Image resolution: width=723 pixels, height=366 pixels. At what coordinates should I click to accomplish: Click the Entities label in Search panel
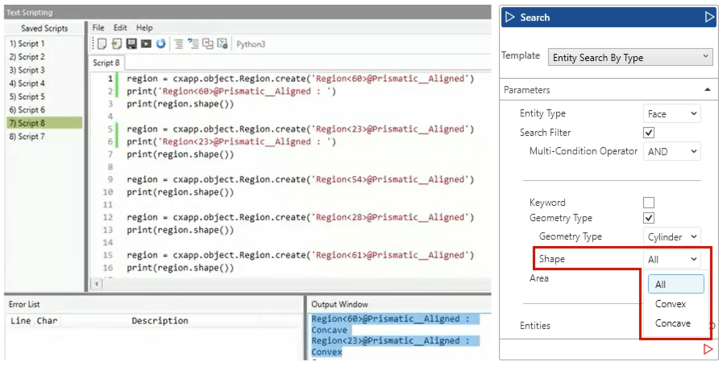click(535, 325)
